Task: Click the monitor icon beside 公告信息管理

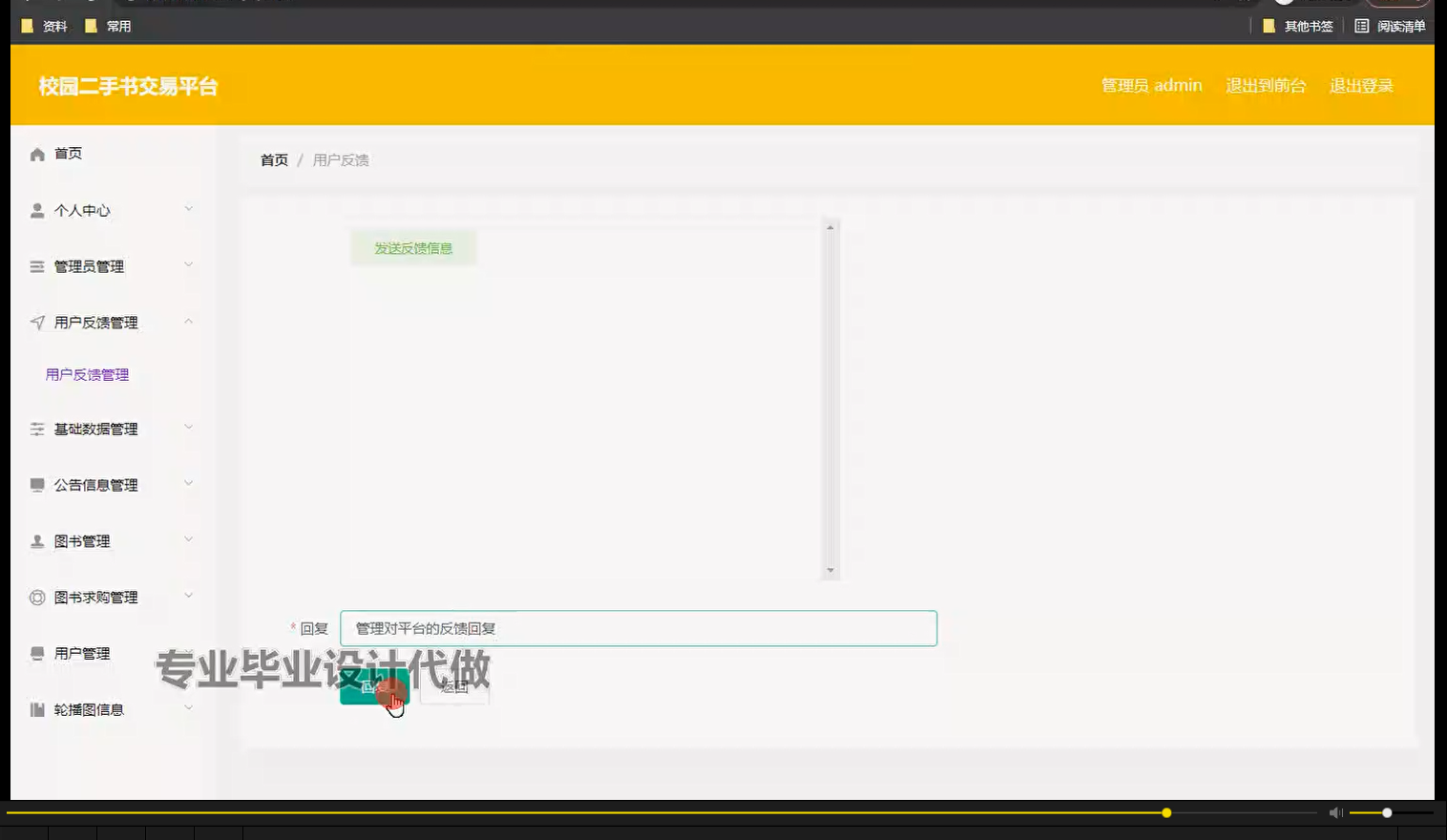Action: (x=37, y=485)
